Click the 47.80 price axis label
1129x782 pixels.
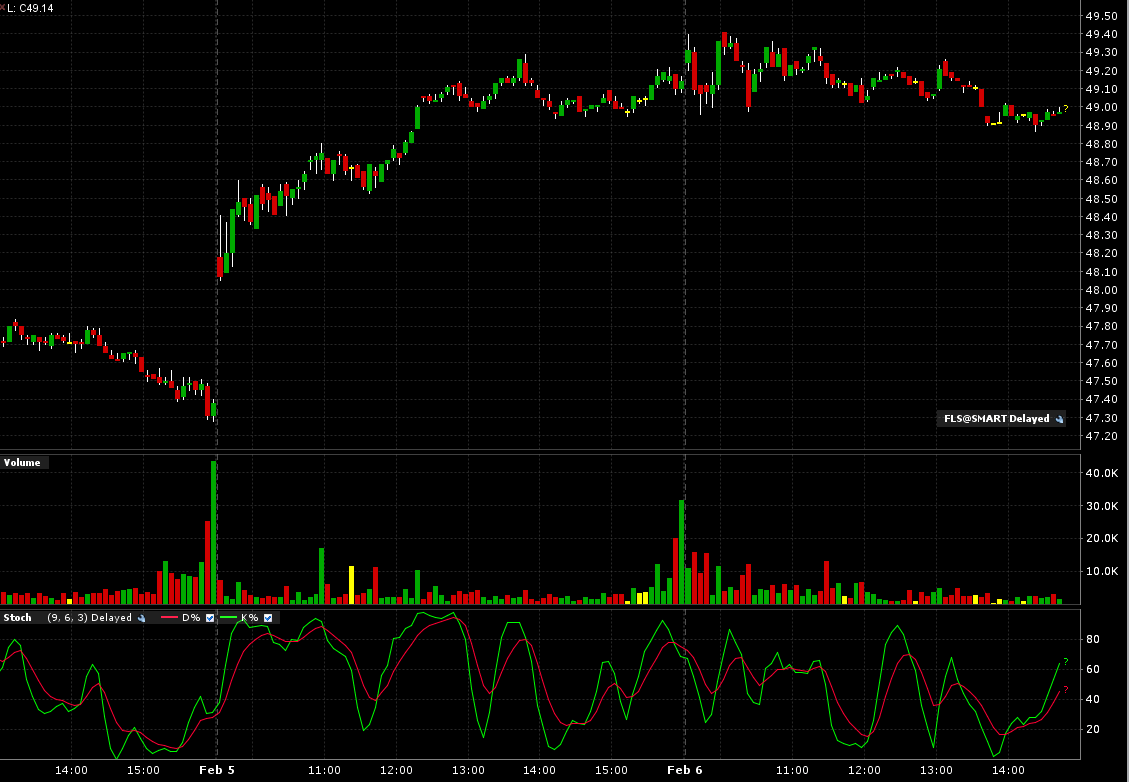tap(1102, 327)
